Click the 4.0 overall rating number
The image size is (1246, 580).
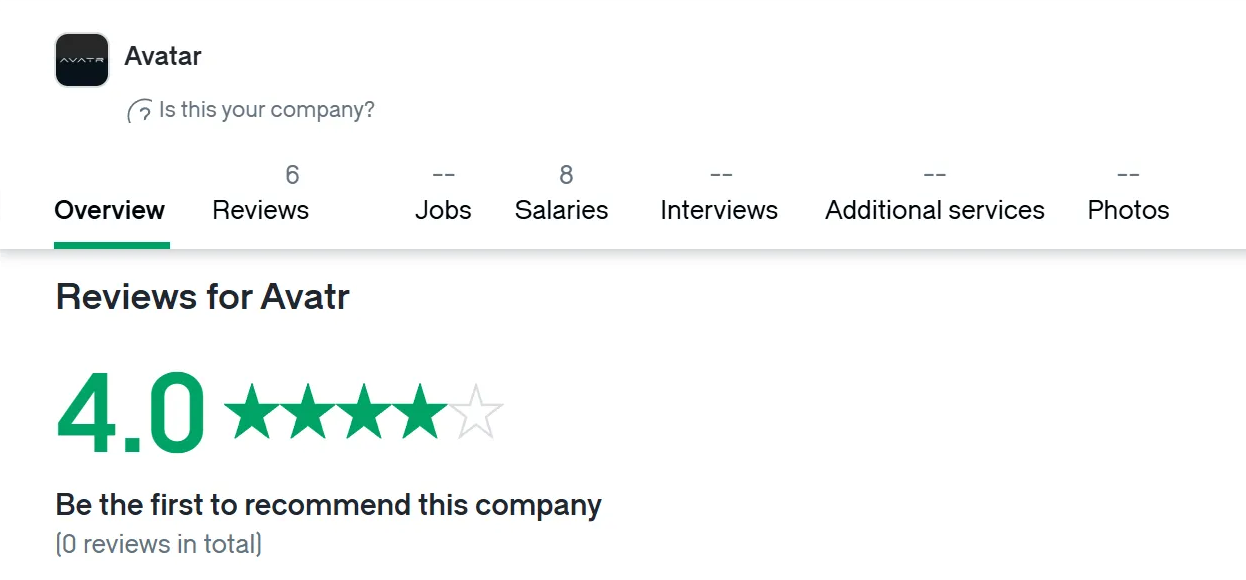pos(131,412)
